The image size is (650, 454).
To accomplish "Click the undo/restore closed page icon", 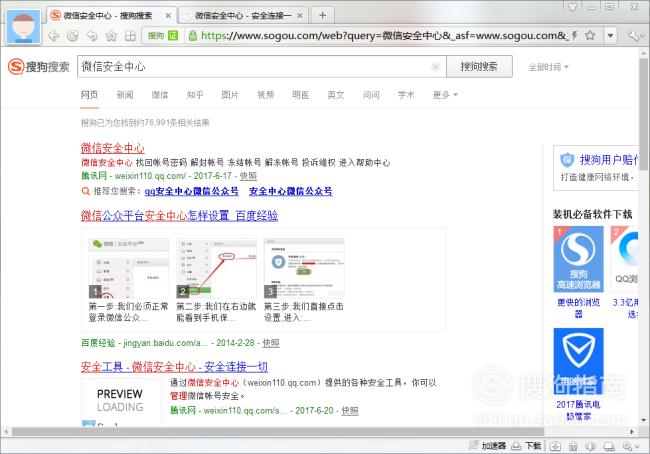I will [92, 36].
